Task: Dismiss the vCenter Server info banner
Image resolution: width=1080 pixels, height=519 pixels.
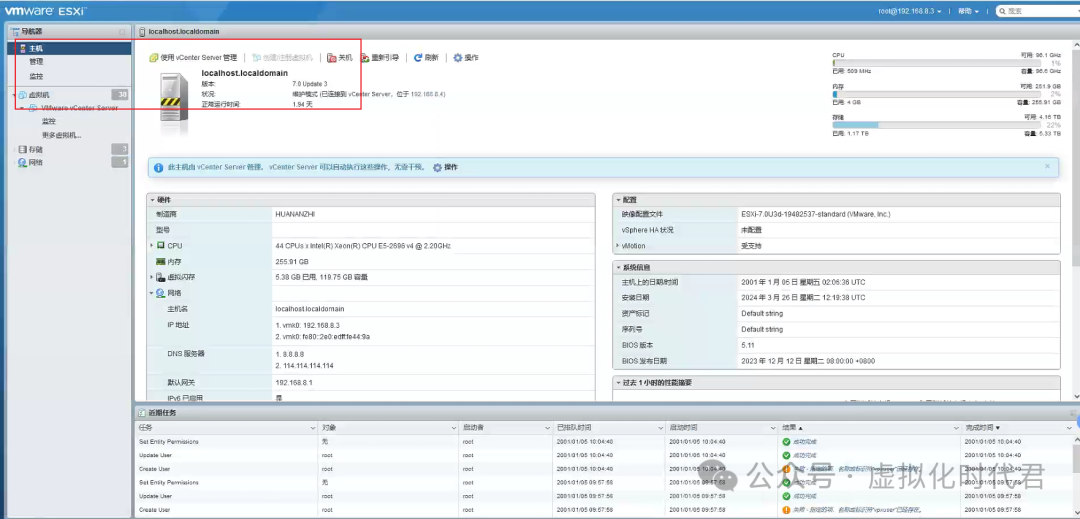Action: 1048,166
